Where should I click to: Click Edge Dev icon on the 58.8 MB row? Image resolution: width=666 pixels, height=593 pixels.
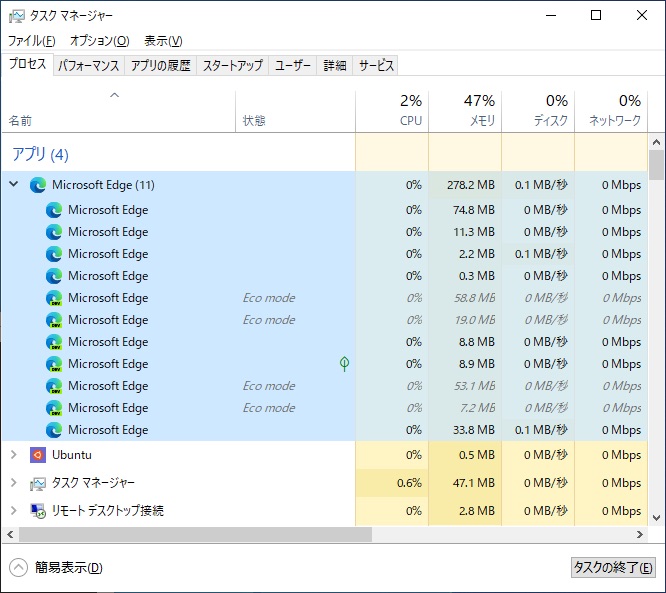click(54, 298)
